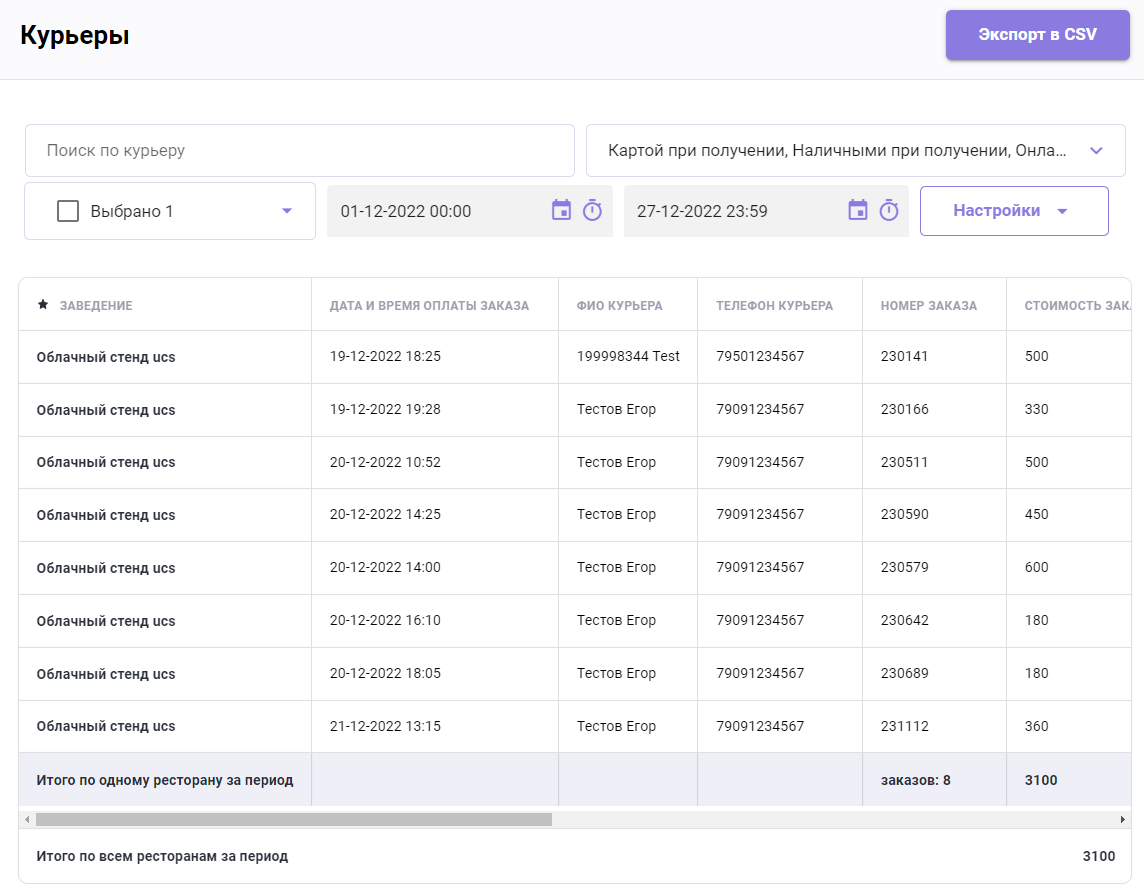Click phone number 79501234567
This screenshot has height=893, width=1144.
click(760, 356)
